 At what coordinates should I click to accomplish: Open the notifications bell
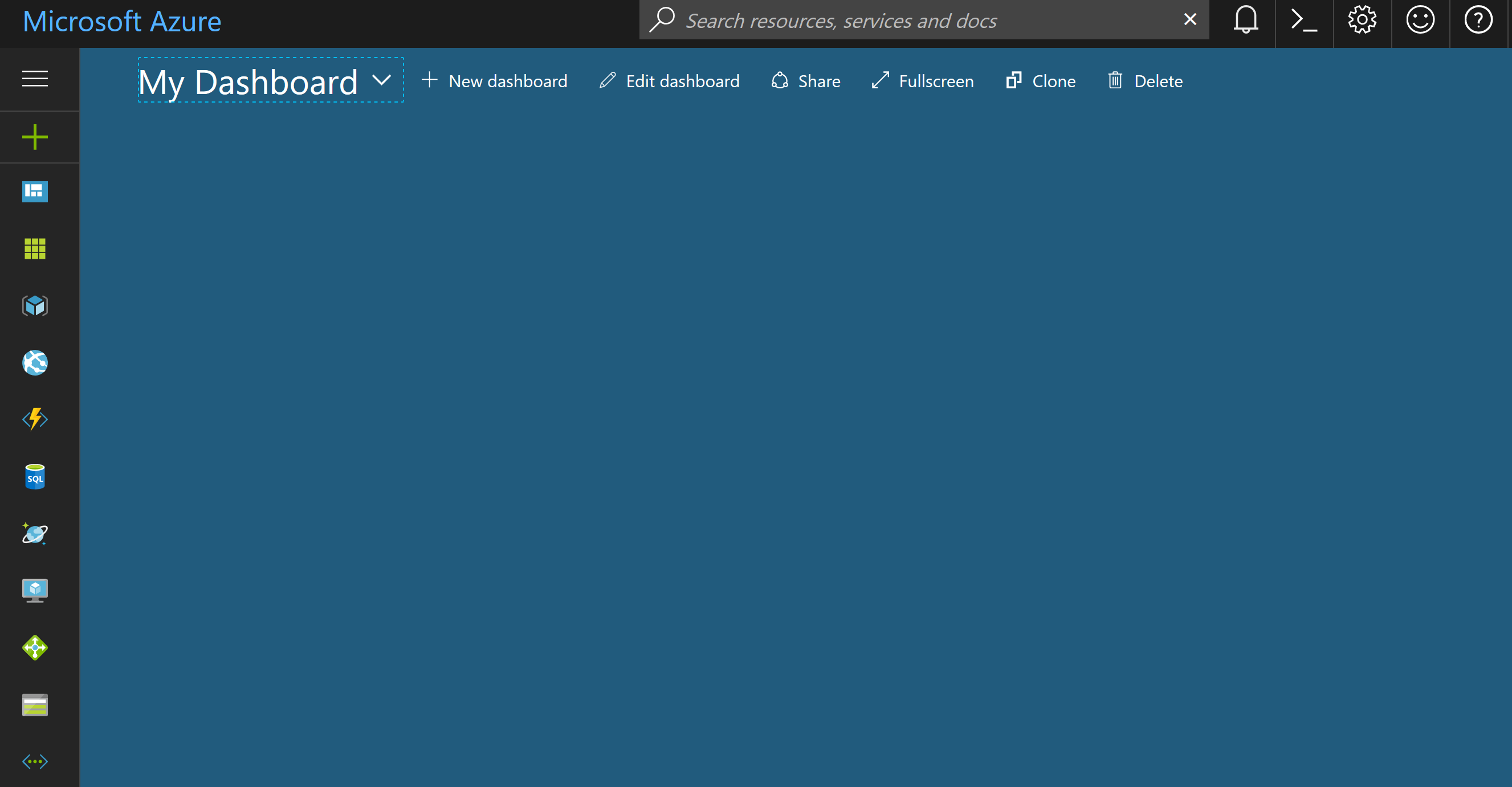[1245, 21]
